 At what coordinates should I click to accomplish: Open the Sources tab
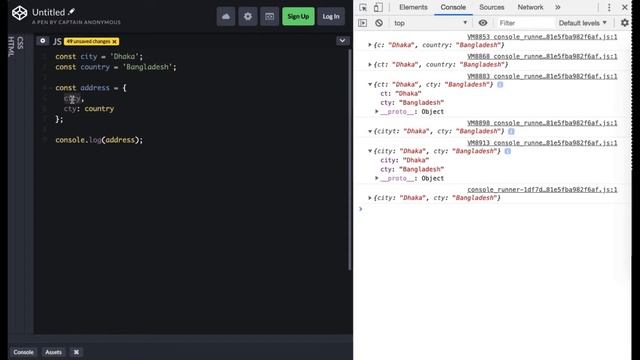[491, 7]
